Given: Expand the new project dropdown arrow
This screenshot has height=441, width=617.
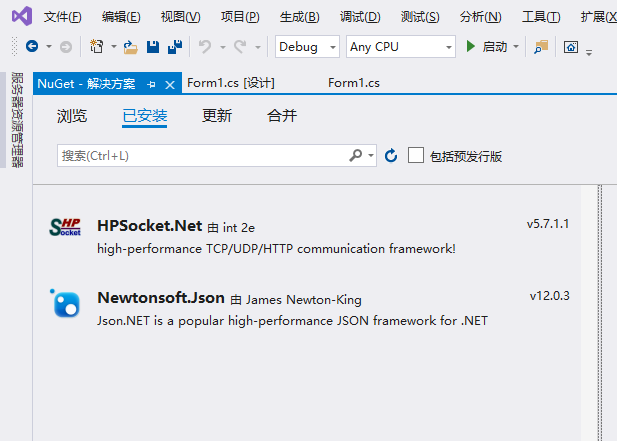Looking at the screenshot, I should tap(114, 47).
